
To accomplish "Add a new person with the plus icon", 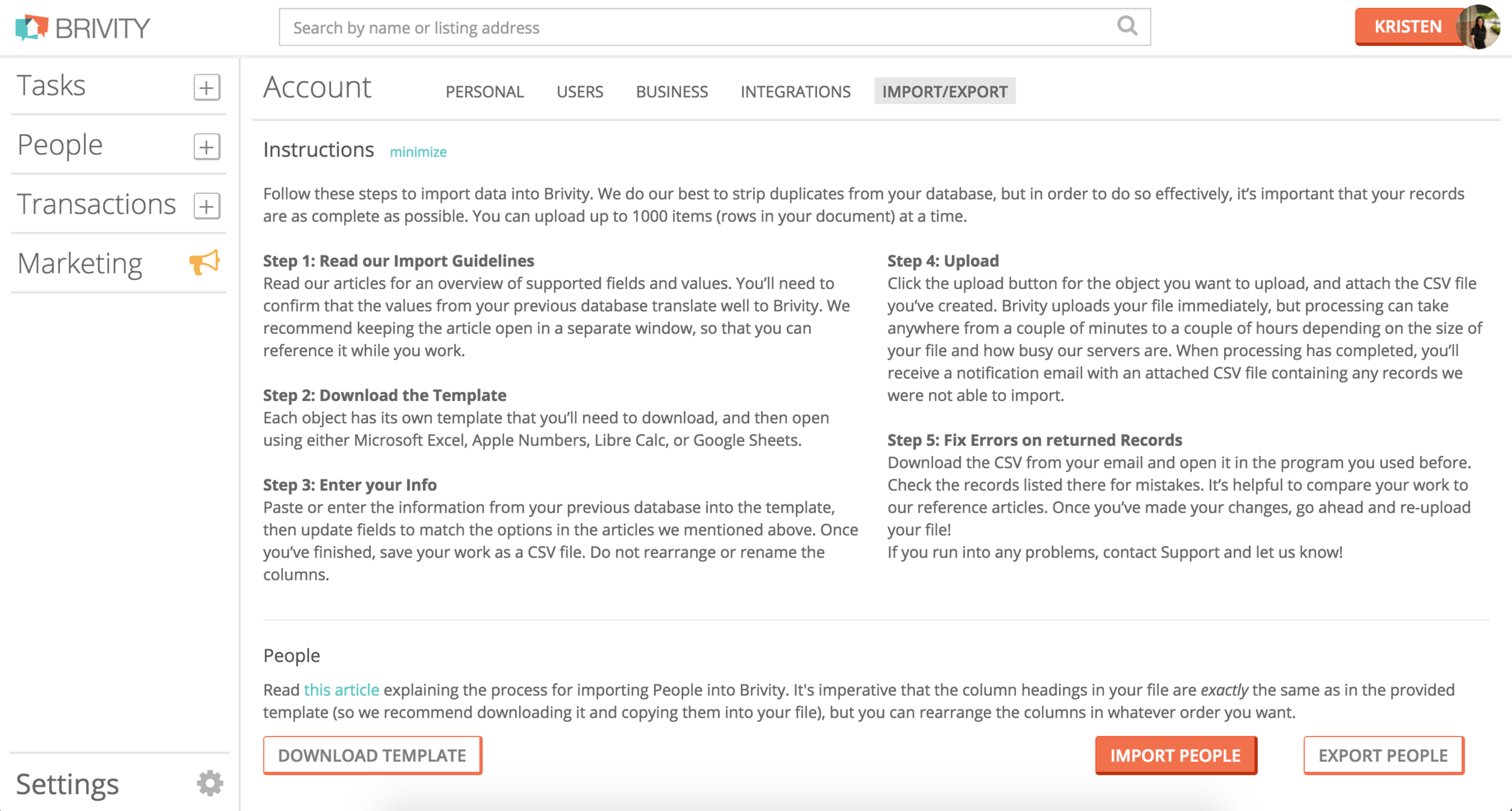I will pos(207,146).
